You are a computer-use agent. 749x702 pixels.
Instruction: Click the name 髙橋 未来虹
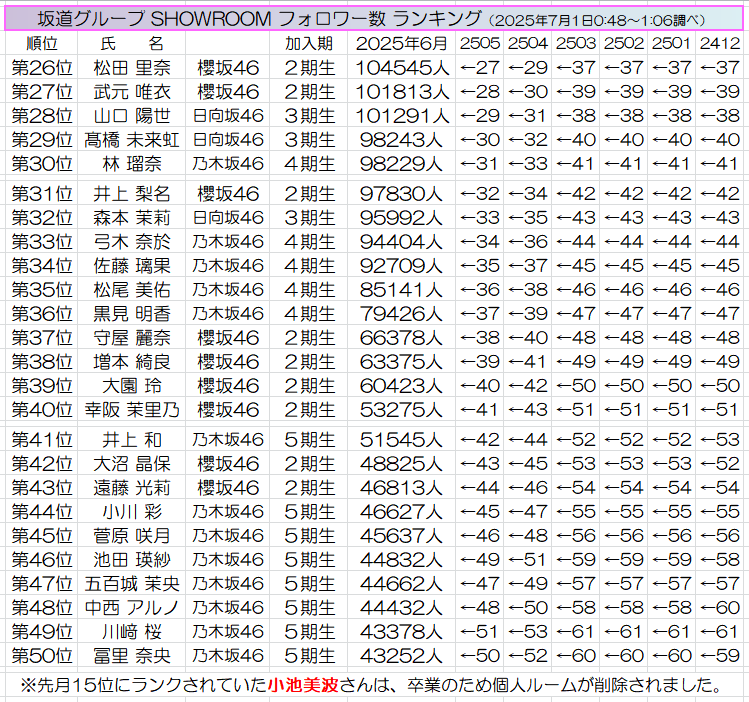132,140
